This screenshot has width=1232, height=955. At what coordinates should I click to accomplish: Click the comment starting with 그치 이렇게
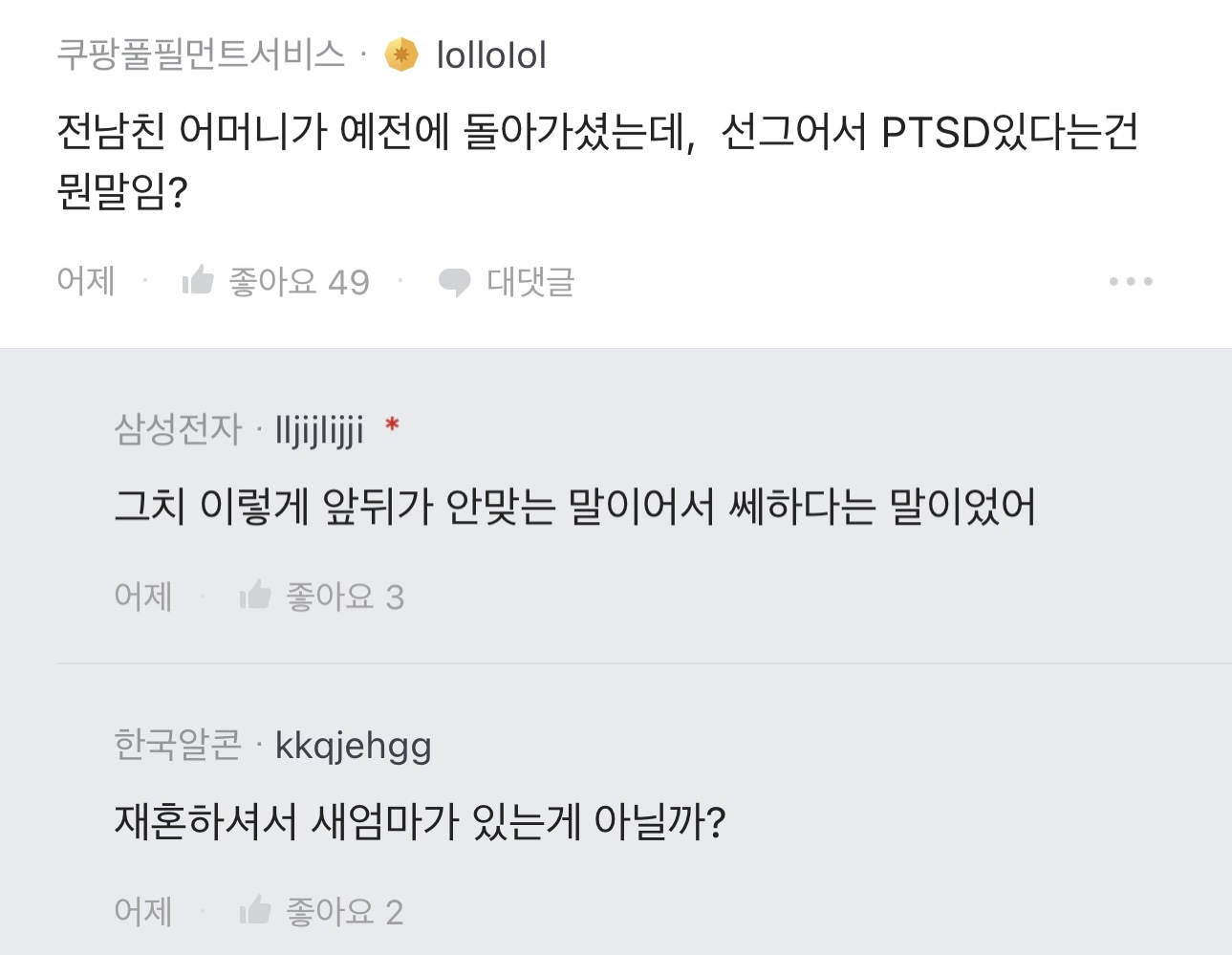click(574, 506)
